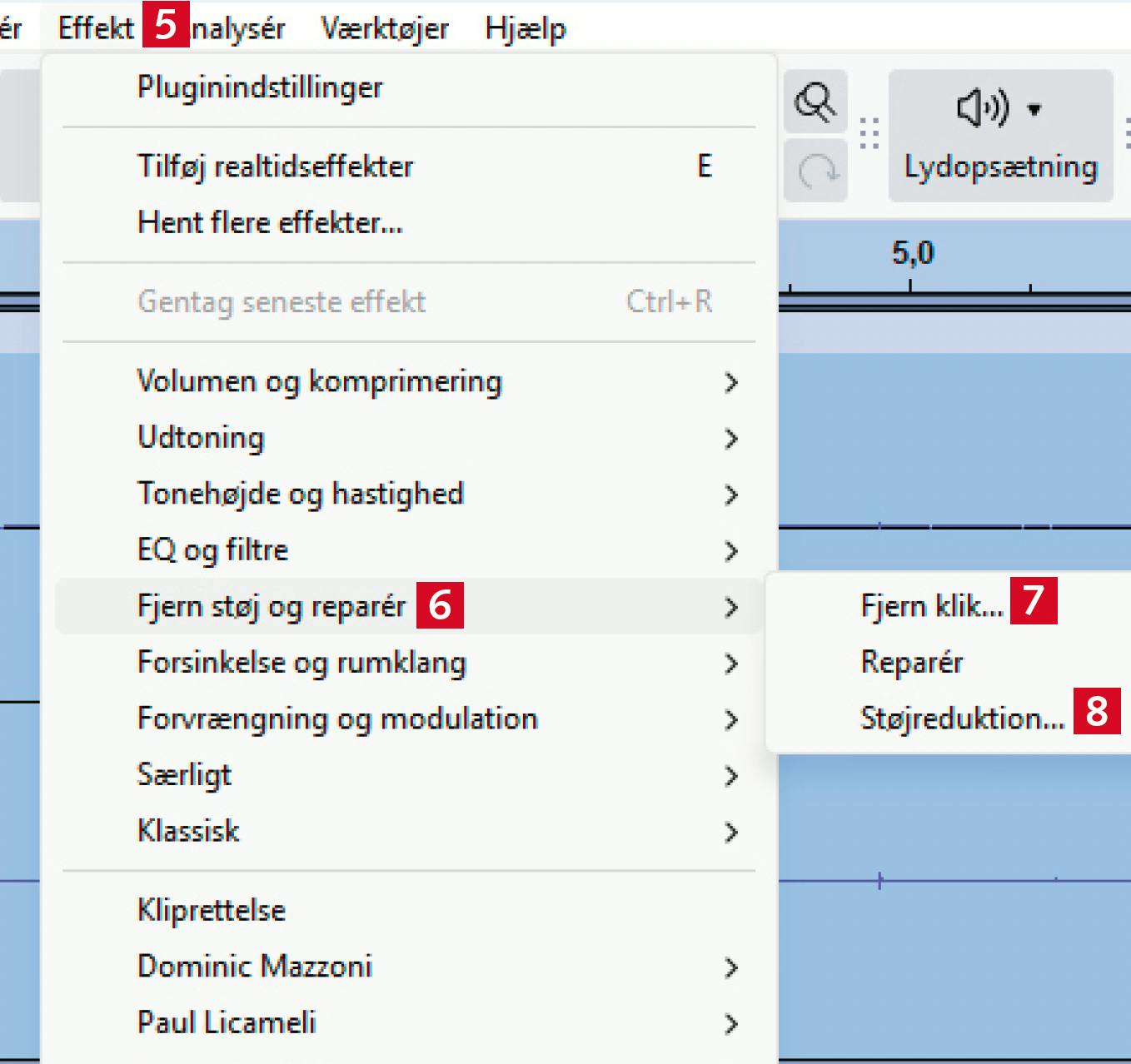
Task: Expand the Udtoning submenu
Action: click(x=201, y=438)
